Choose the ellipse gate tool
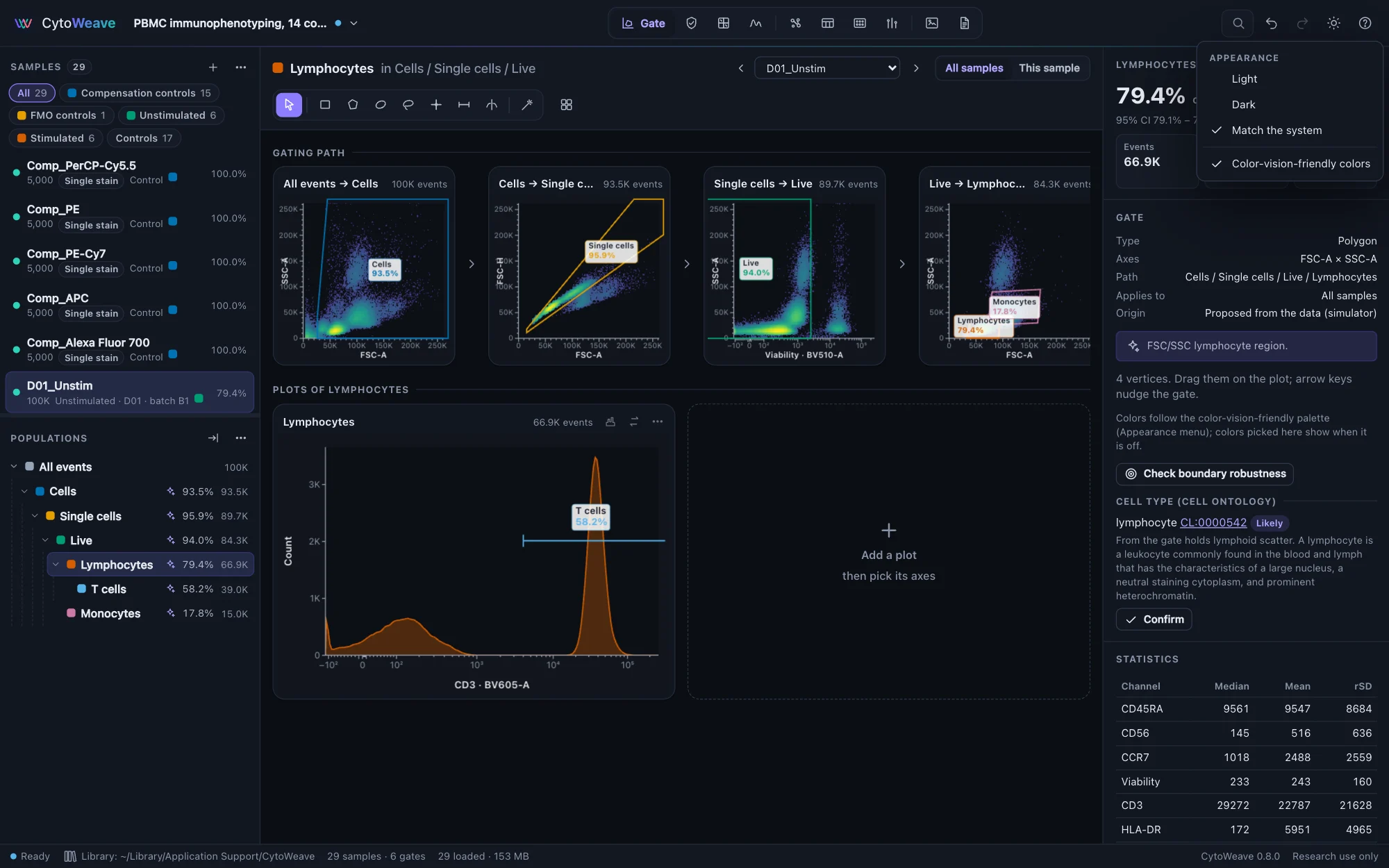The height and width of the screenshot is (868, 1389). pos(381,105)
